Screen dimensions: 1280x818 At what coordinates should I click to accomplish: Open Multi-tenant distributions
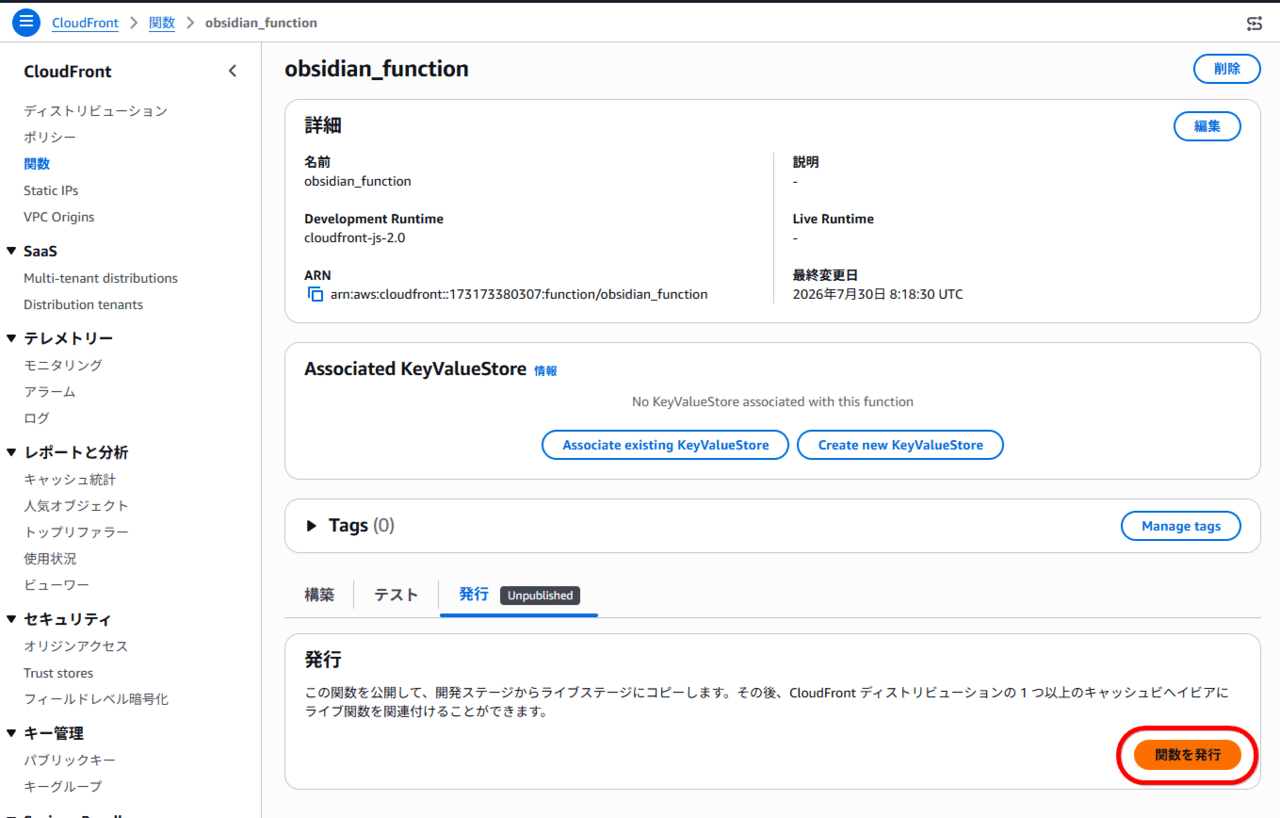[101, 278]
